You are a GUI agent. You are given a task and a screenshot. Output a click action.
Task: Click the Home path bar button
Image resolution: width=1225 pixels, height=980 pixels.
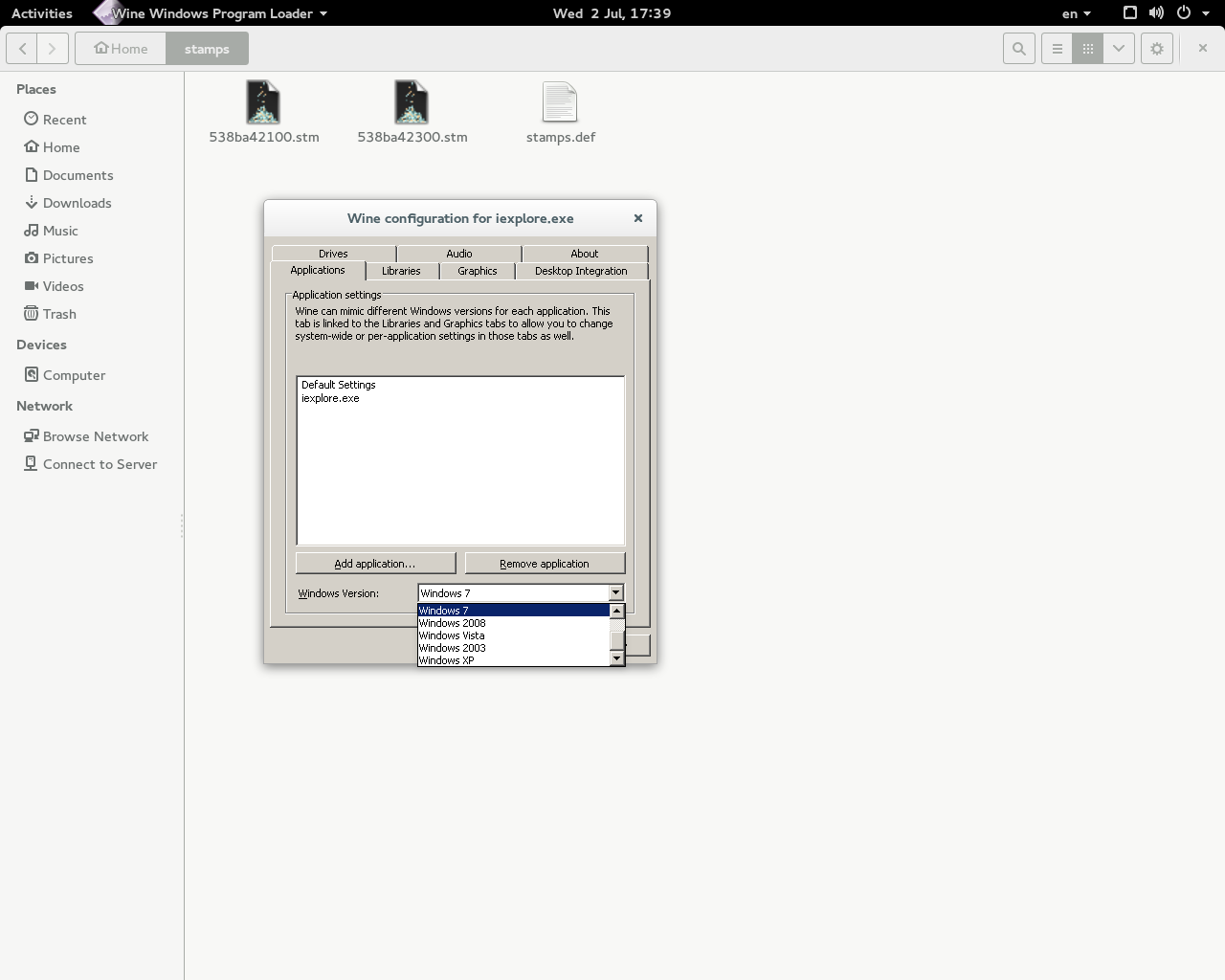click(x=121, y=49)
